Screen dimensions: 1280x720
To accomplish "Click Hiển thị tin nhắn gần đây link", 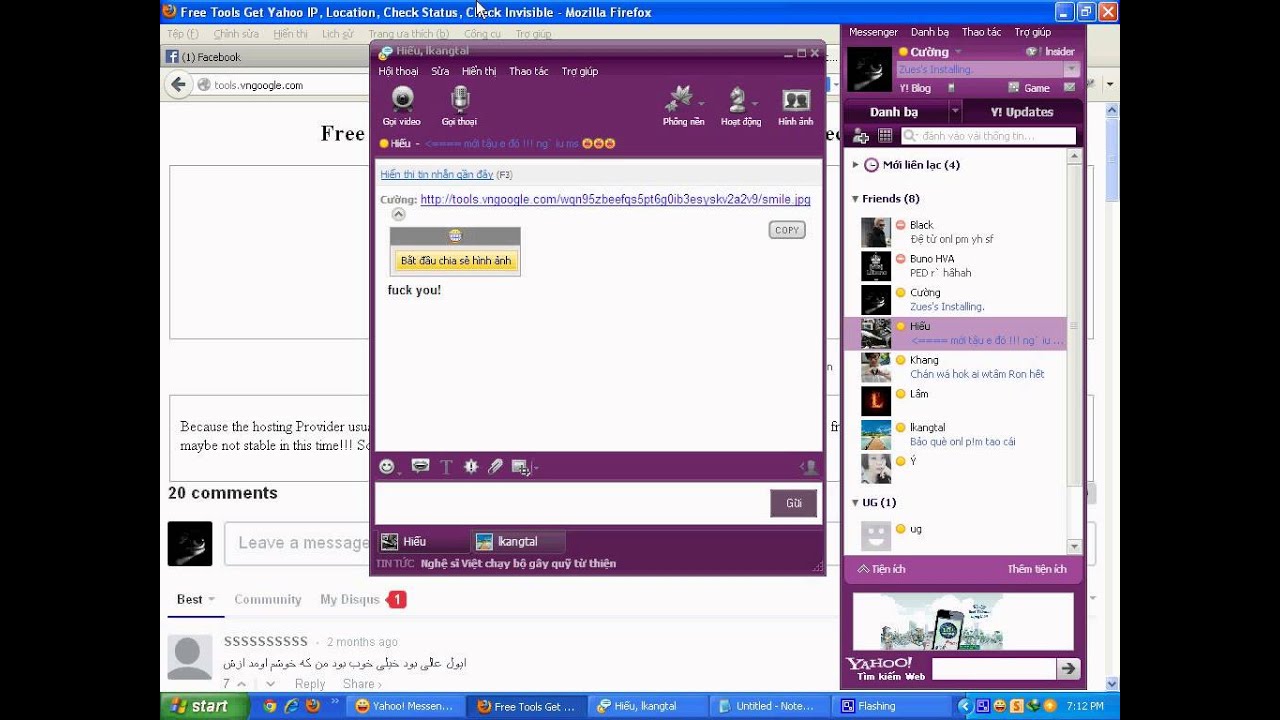I will (x=437, y=175).
